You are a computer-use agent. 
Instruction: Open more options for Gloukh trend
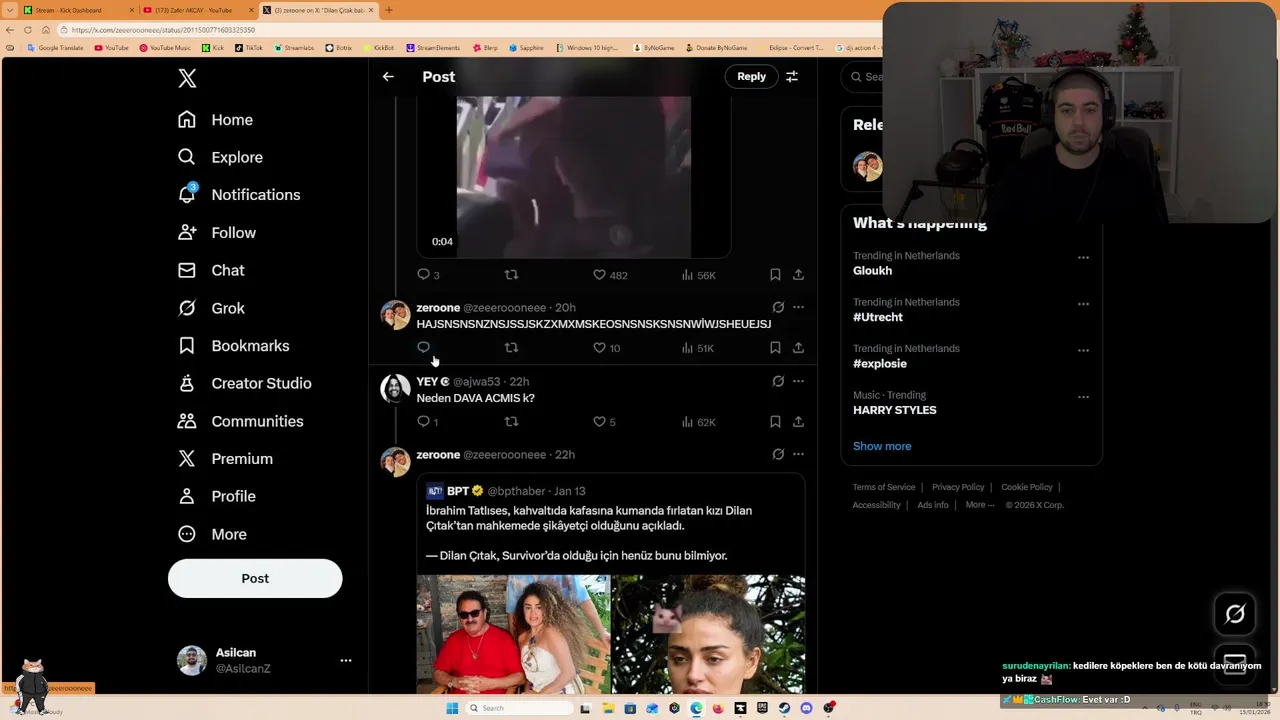(x=1083, y=257)
